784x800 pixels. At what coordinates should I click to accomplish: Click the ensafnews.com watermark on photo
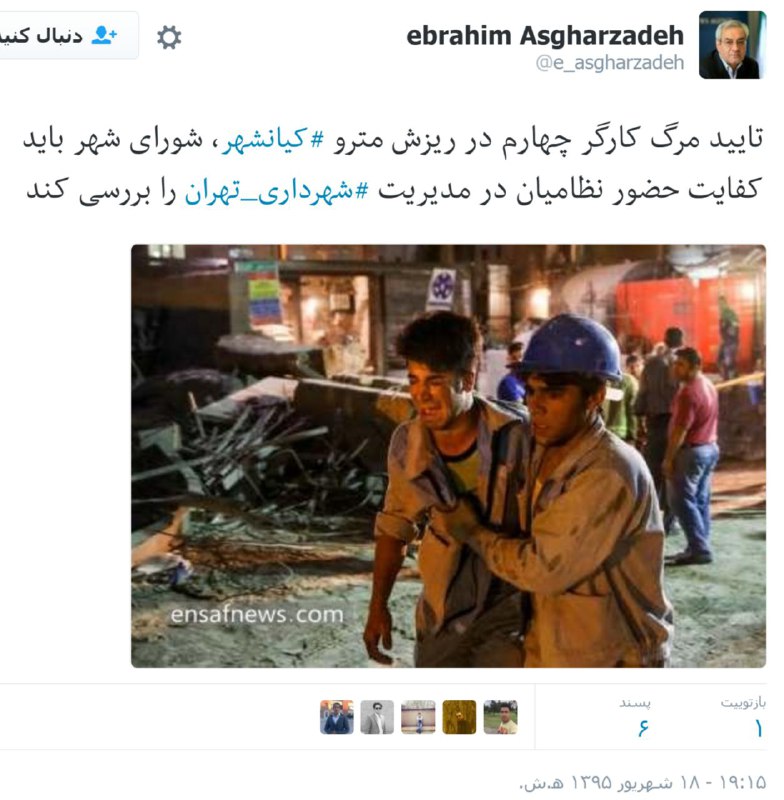pos(257,614)
